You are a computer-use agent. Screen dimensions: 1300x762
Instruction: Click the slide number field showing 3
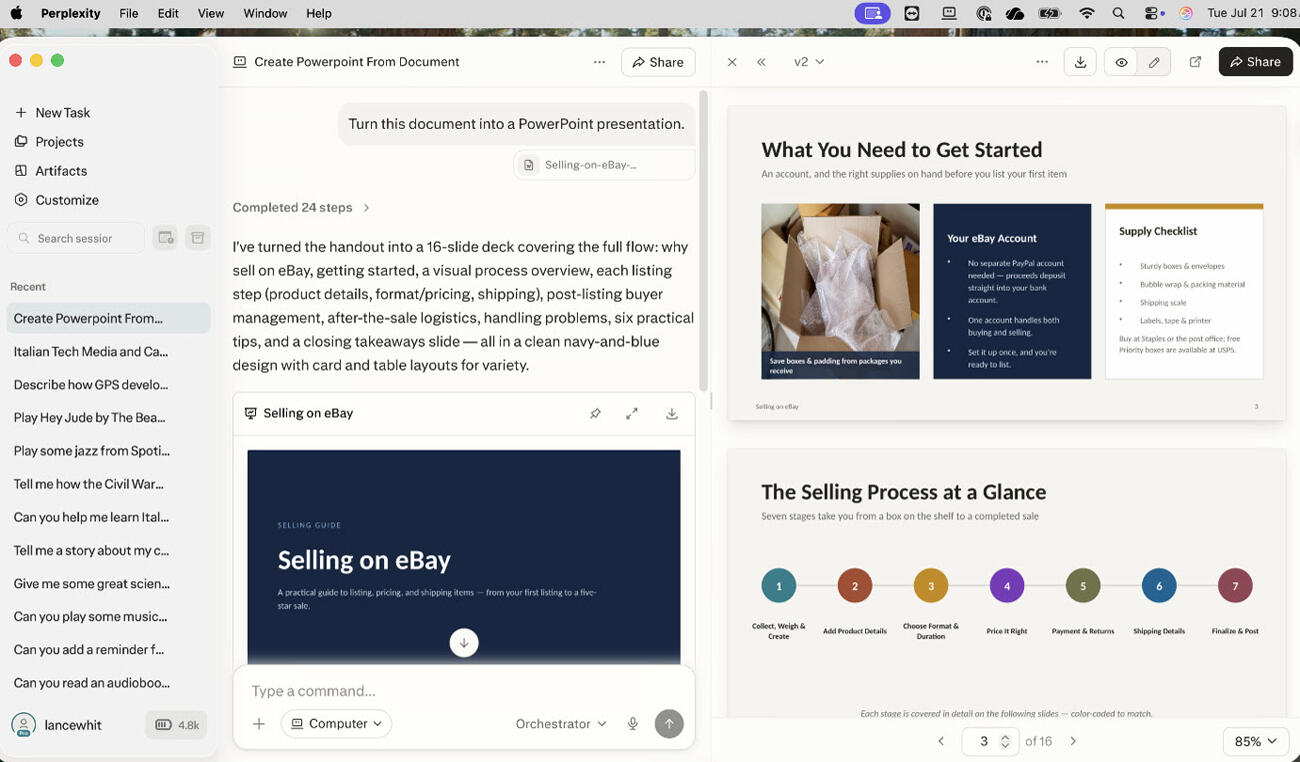coord(983,741)
